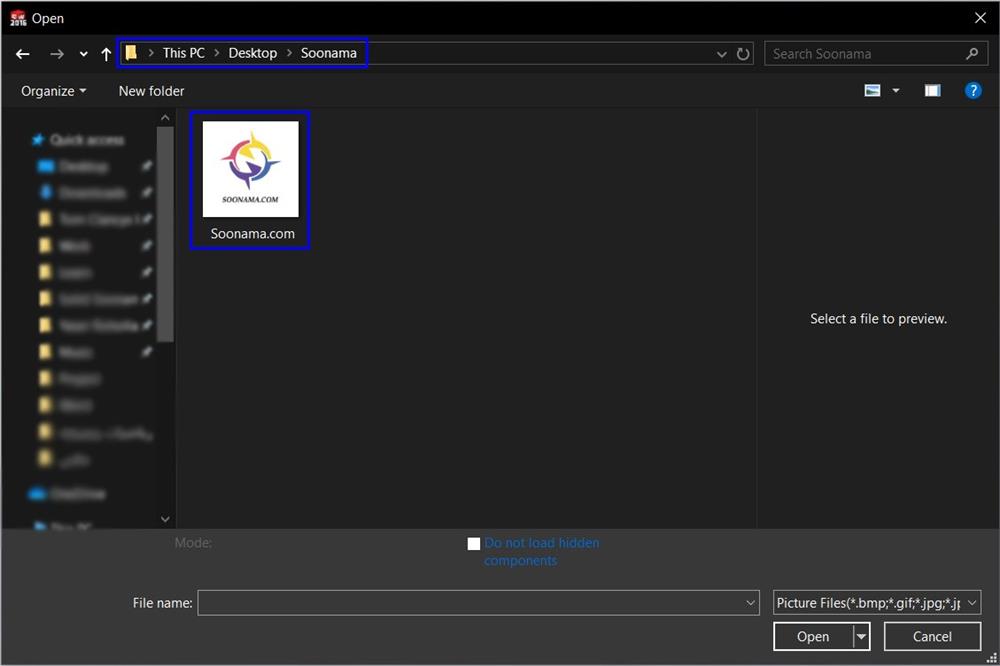Image resolution: width=1000 pixels, height=666 pixels.
Task: Open the Picture Files type dropdown
Action: click(877, 603)
